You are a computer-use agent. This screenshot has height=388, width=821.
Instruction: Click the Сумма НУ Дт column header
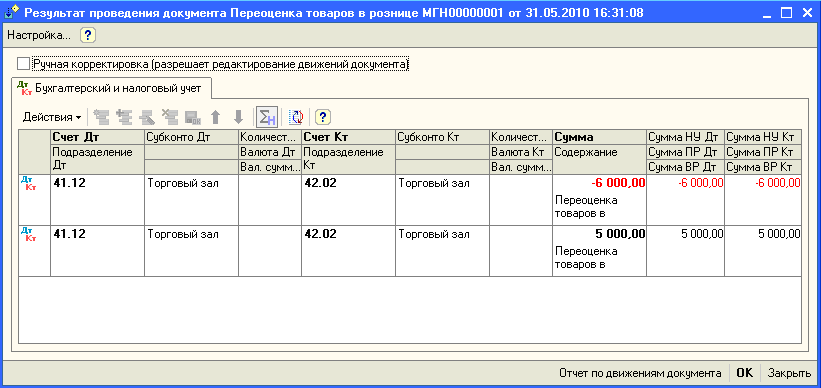pyautogui.click(x=685, y=137)
